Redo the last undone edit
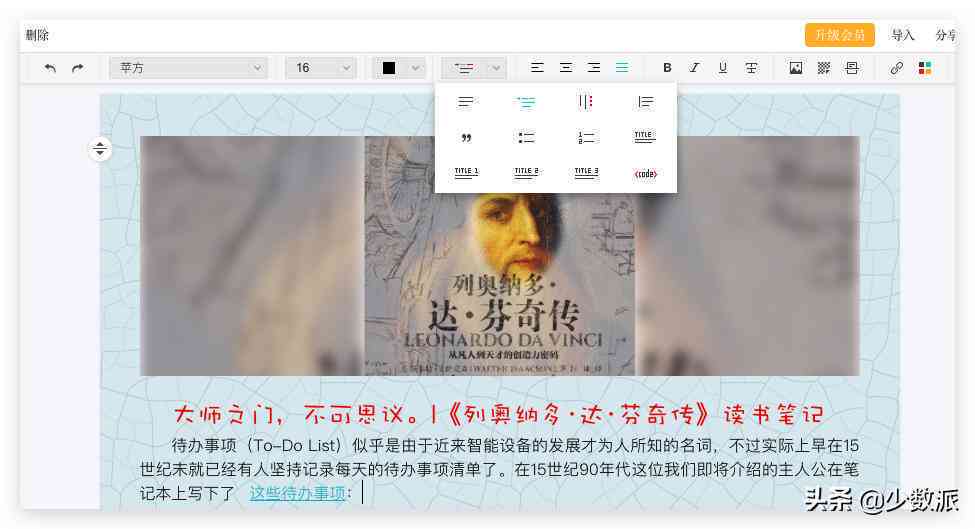The image size is (975, 529). click(78, 68)
